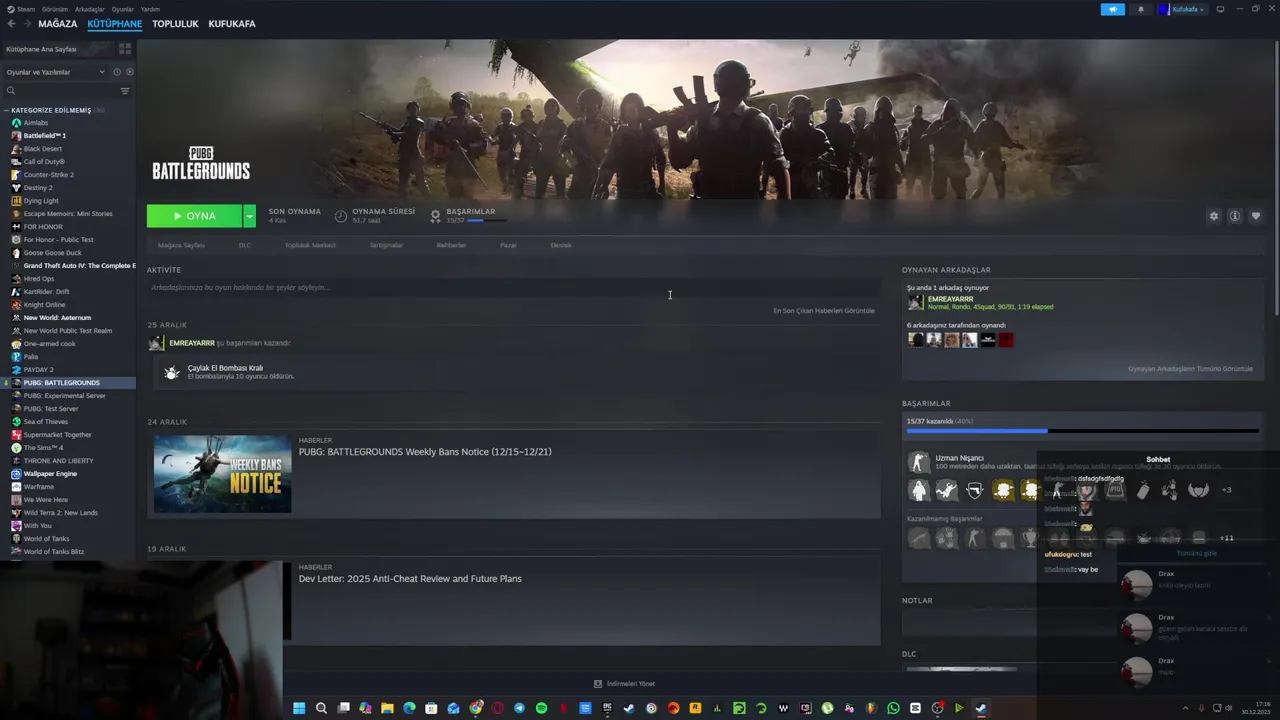The width and height of the screenshot is (1280, 720).
Task: Open WhatsApp from the taskbar
Action: click(x=893, y=708)
